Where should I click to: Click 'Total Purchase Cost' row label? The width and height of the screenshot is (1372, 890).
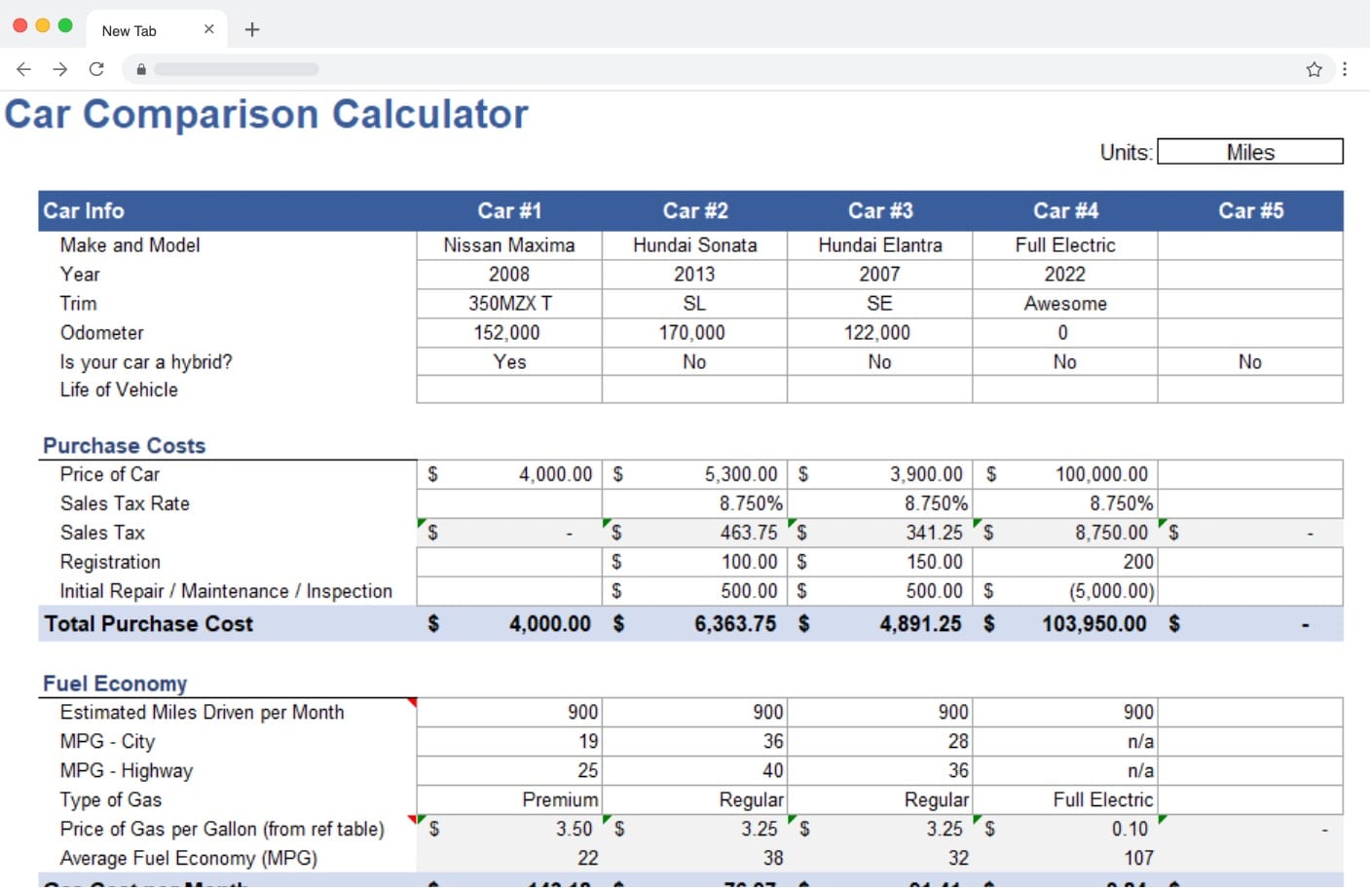coord(149,624)
